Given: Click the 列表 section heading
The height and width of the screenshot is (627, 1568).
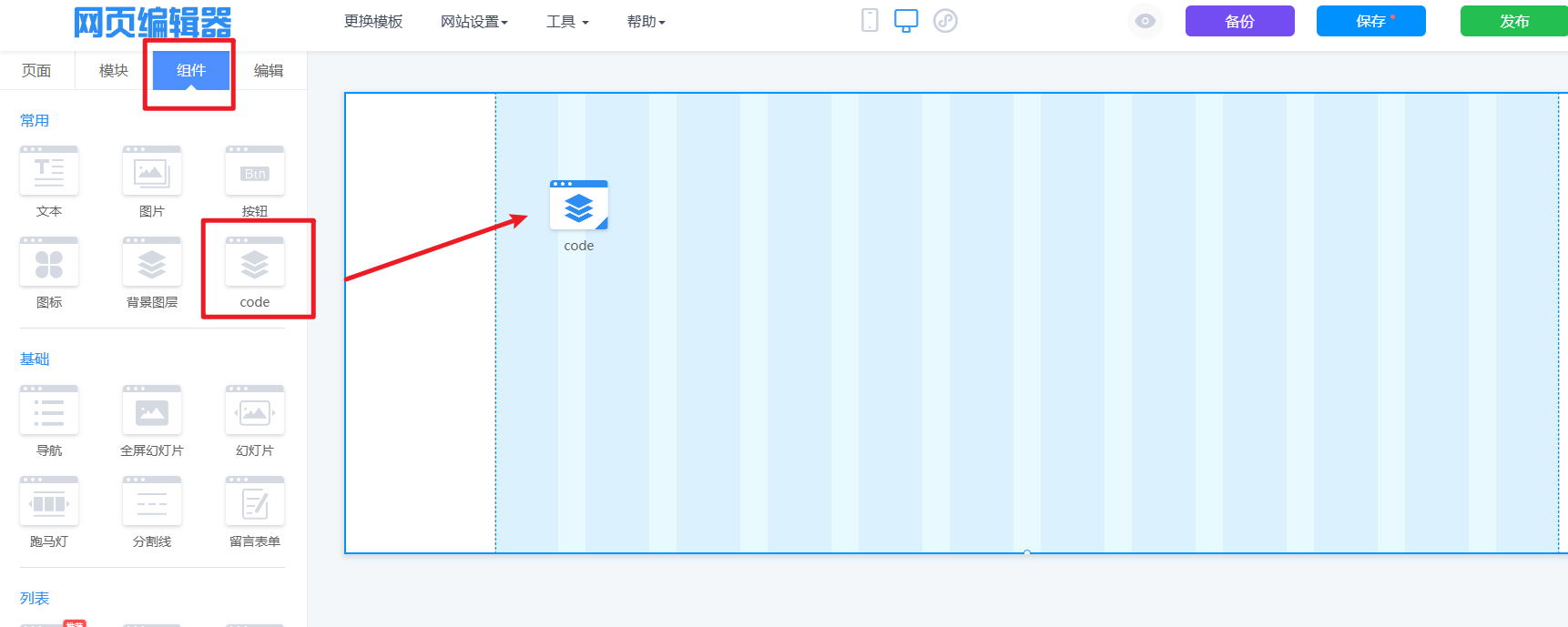Looking at the screenshot, I should coord(35,598).
